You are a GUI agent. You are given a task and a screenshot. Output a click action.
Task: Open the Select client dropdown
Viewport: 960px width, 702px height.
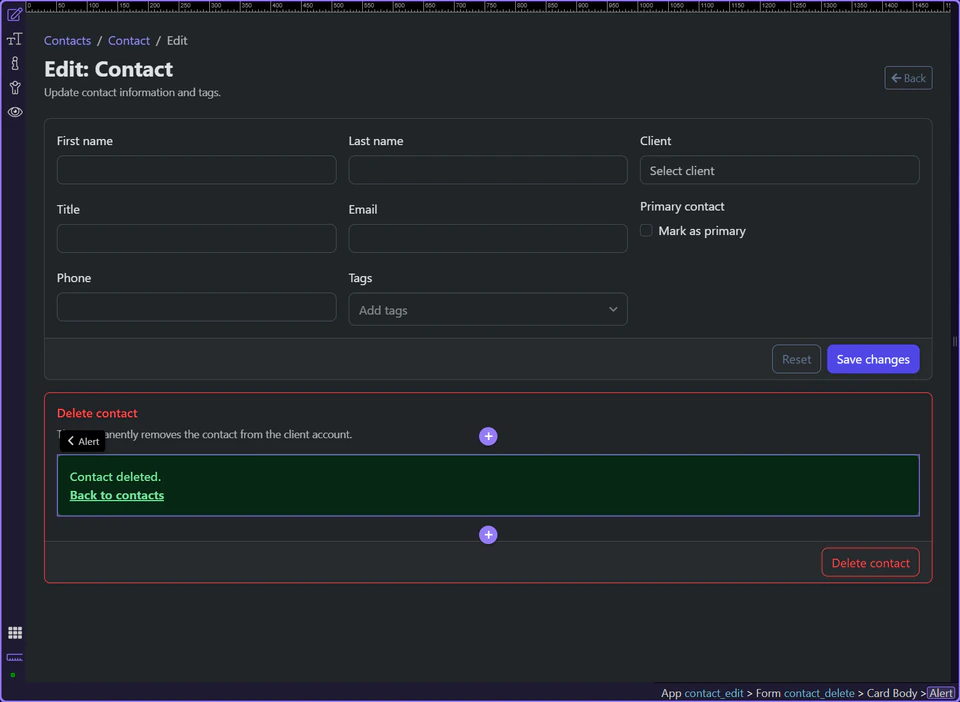[779, 170]
